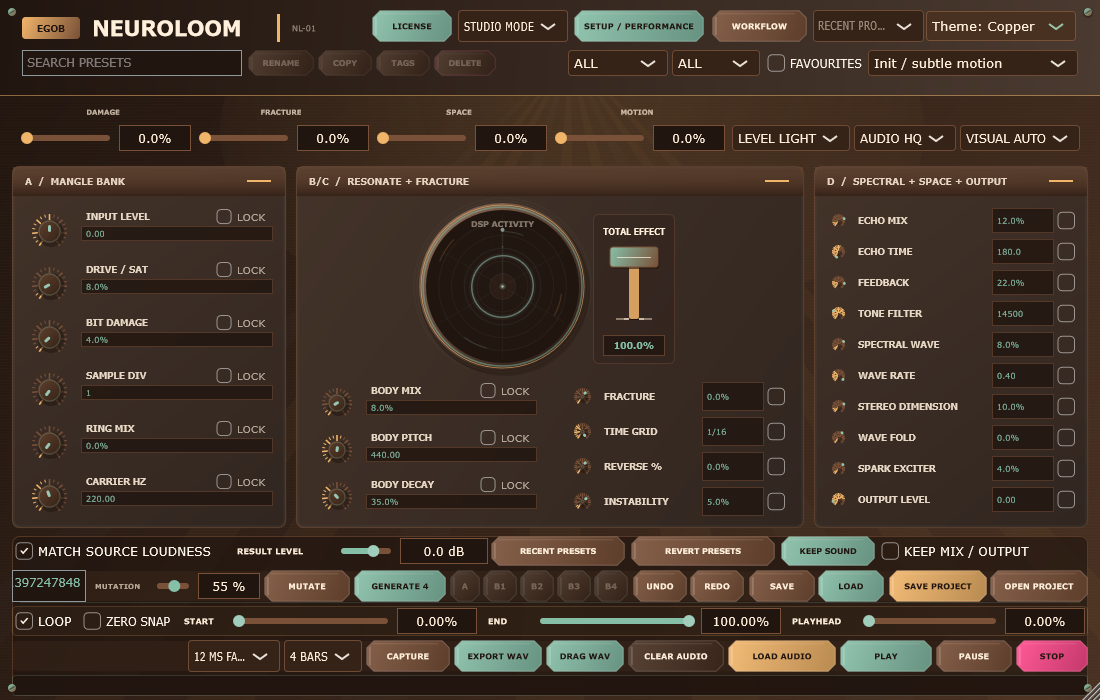Click the Ring Mix knob
This screenshot has height=700, width=1100.
point(48,443)
